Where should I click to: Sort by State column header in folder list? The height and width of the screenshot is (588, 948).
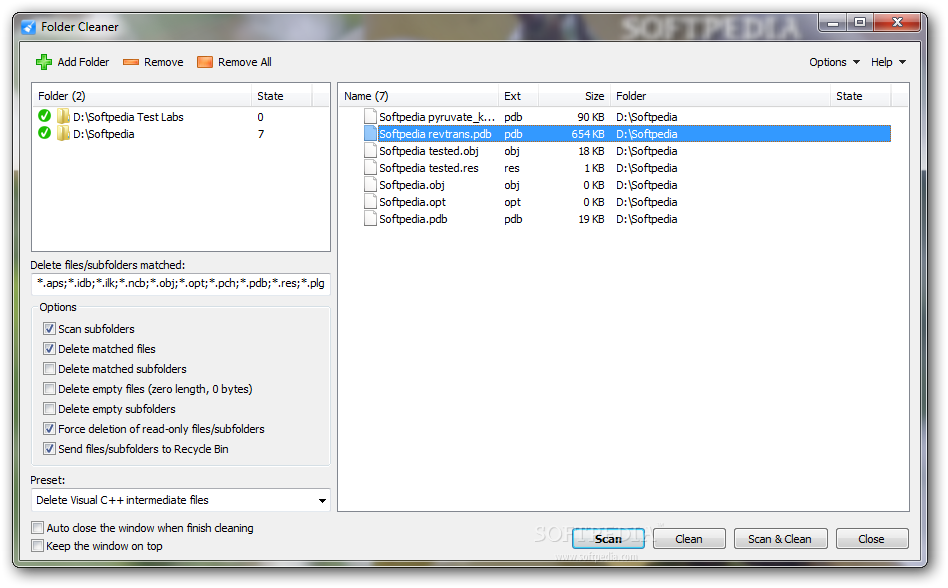[x=281, y=96]
